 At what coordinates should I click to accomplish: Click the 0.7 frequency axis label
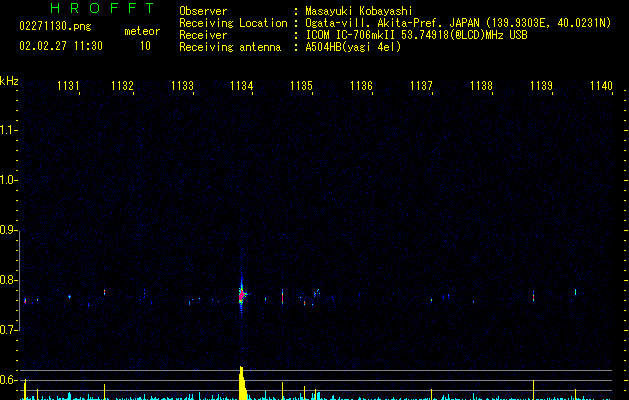pos(8,330)
